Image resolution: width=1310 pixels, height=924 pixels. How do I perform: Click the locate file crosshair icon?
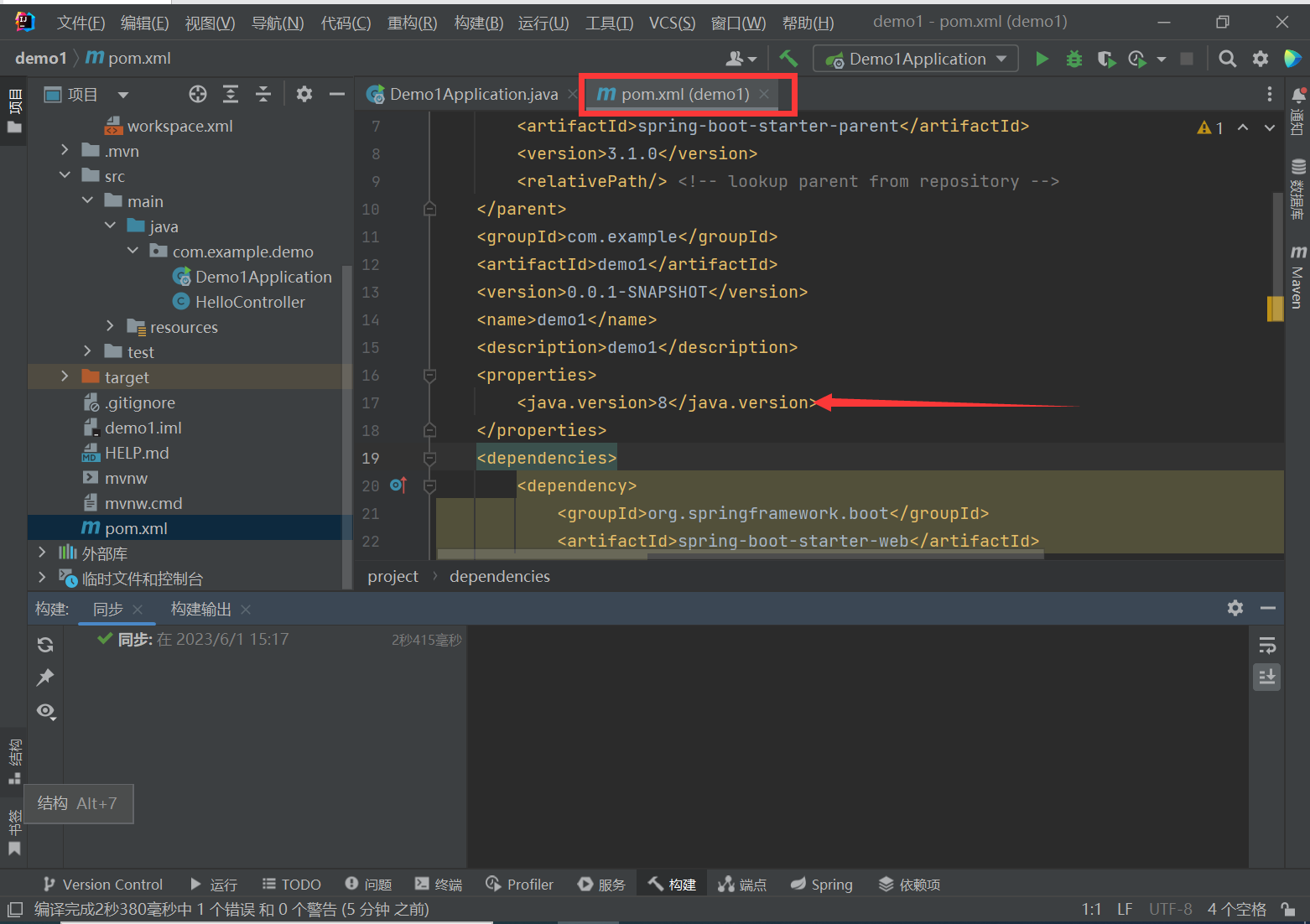click(x=198, y=94)
